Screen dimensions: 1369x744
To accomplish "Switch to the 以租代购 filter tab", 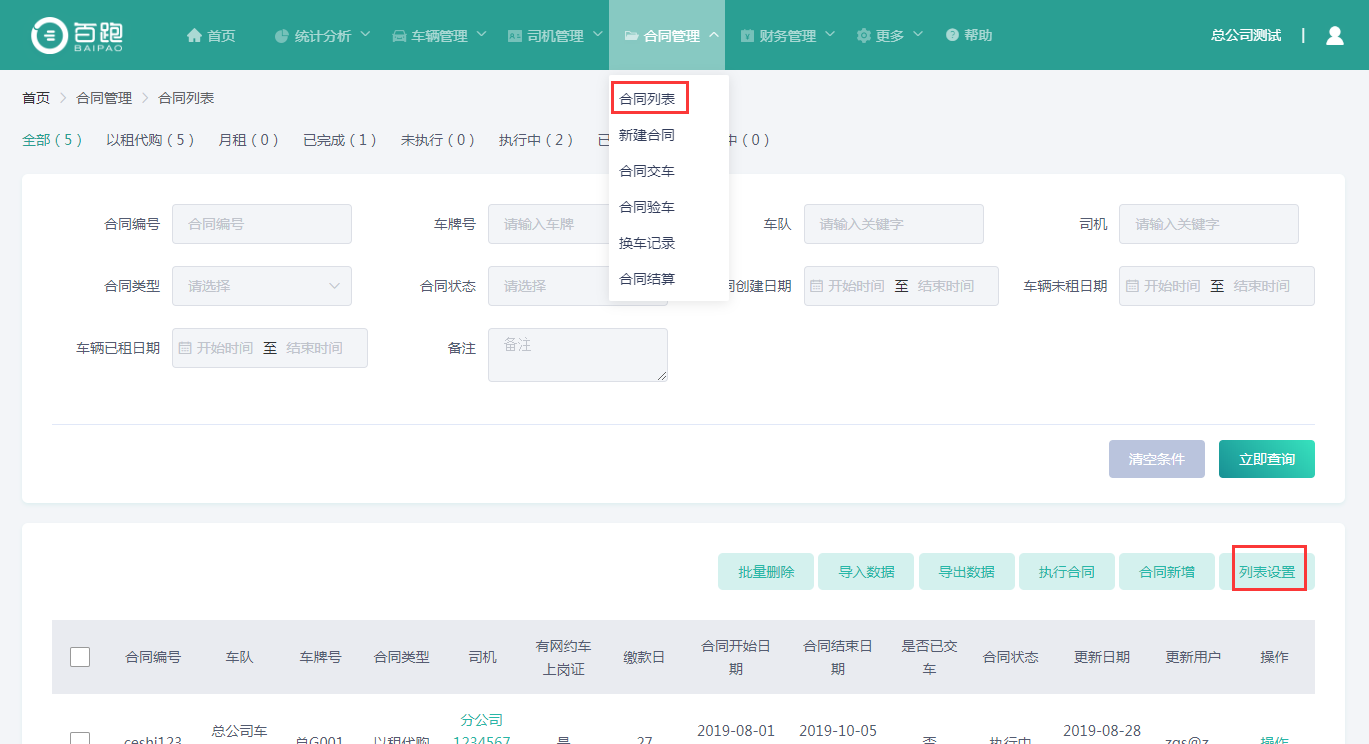I will pyautogui.click(x=150, y=140).
